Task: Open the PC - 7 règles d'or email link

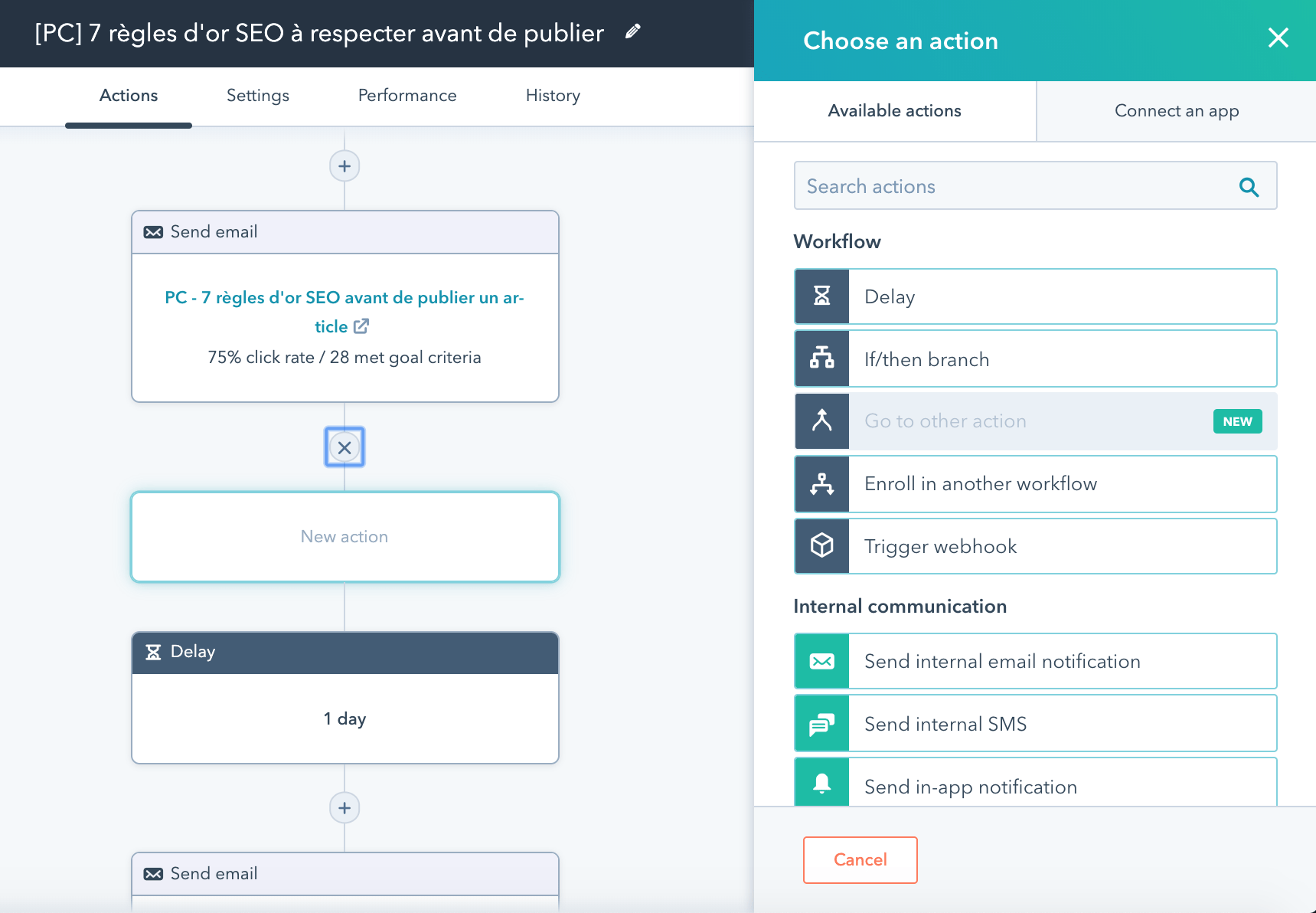Action: (345, 312)
